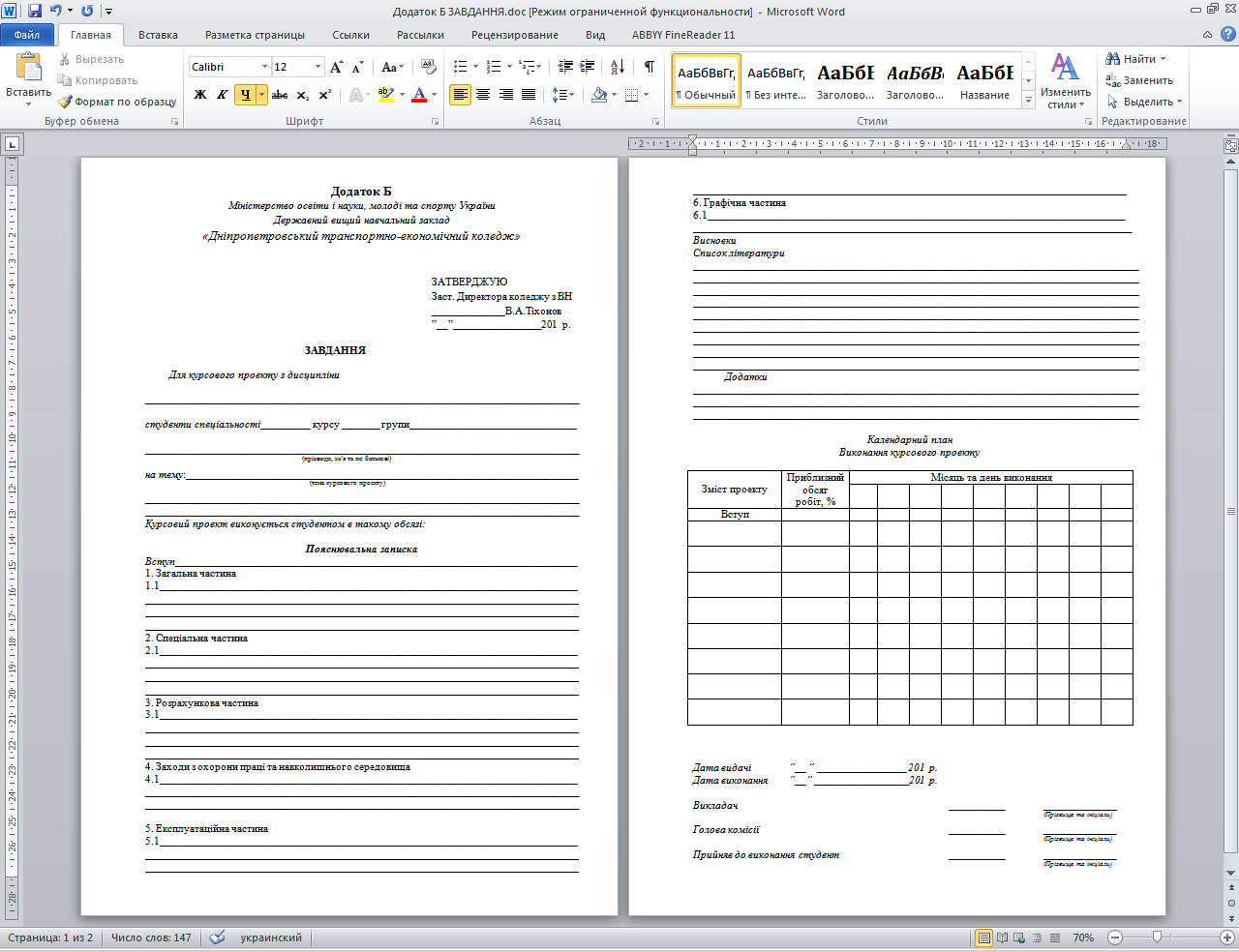Open the Calibri font name dropdown

(x=264, y=67)
